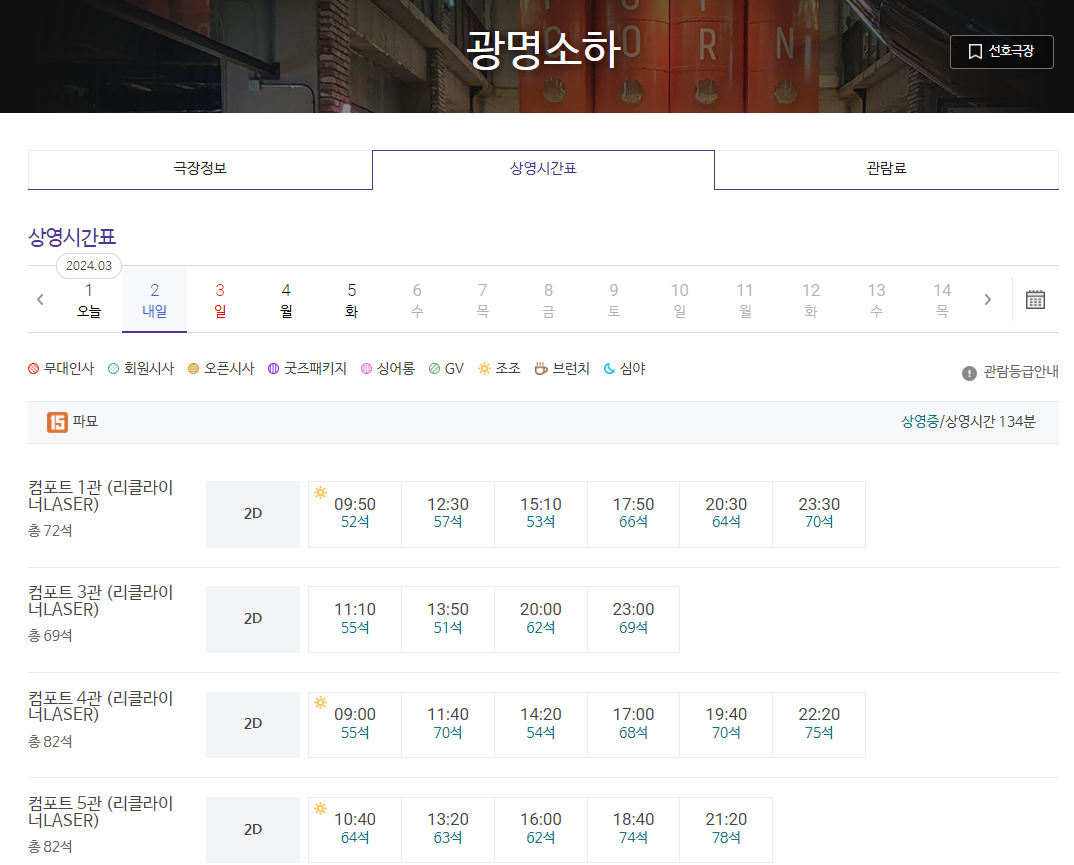
Task: Click the GV legend icon
Action: 434,368
